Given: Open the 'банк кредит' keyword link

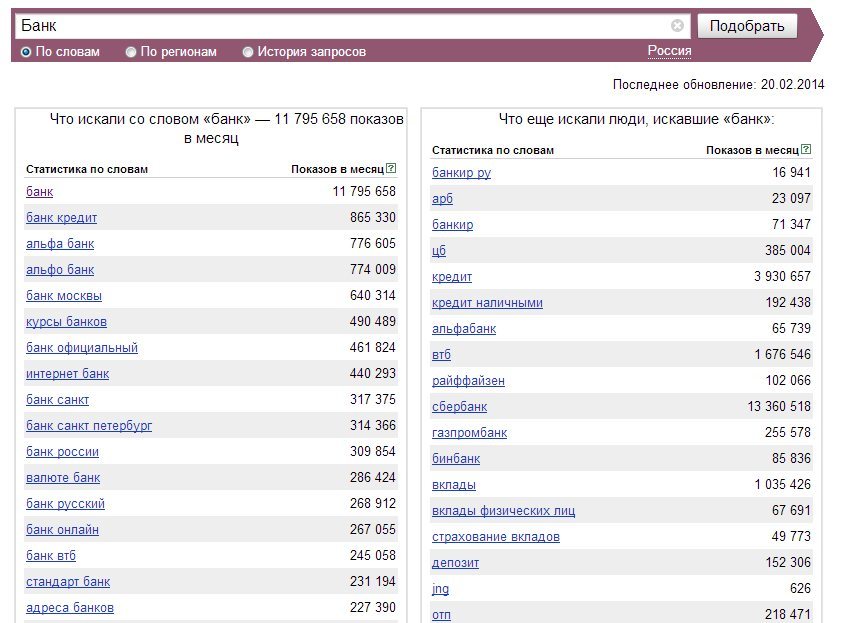Looking at the screenshot, I should (61, 218).
